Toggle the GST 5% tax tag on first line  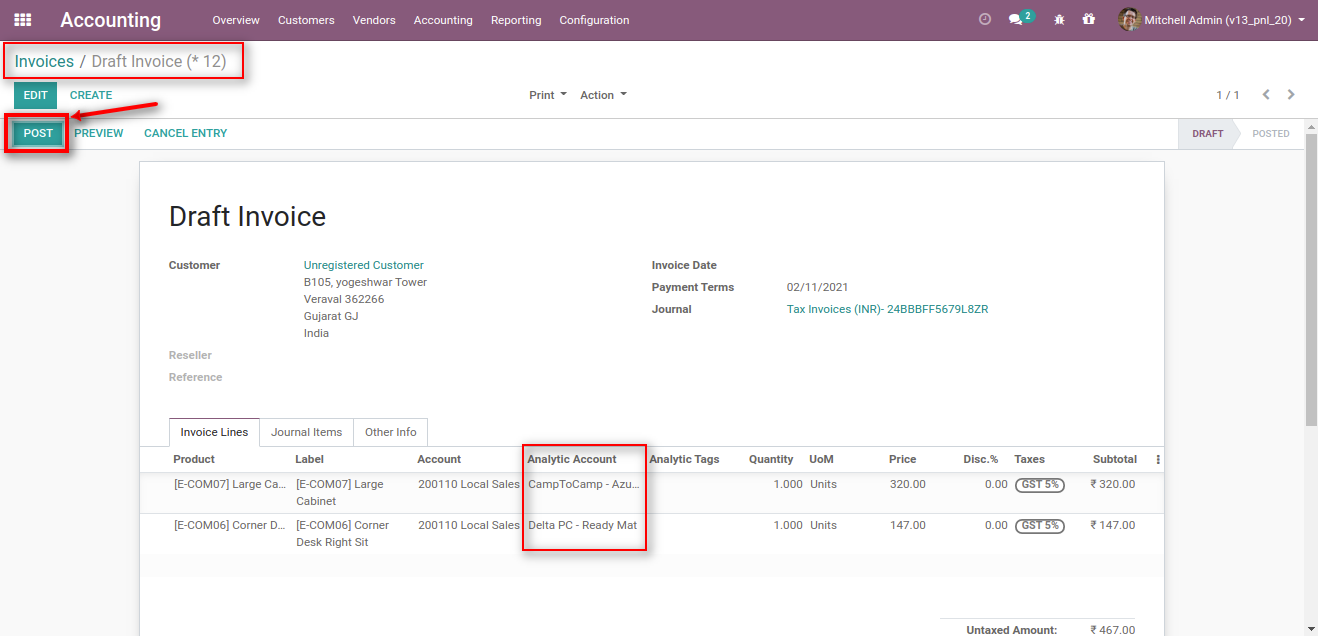click(x=1039, y=484)
